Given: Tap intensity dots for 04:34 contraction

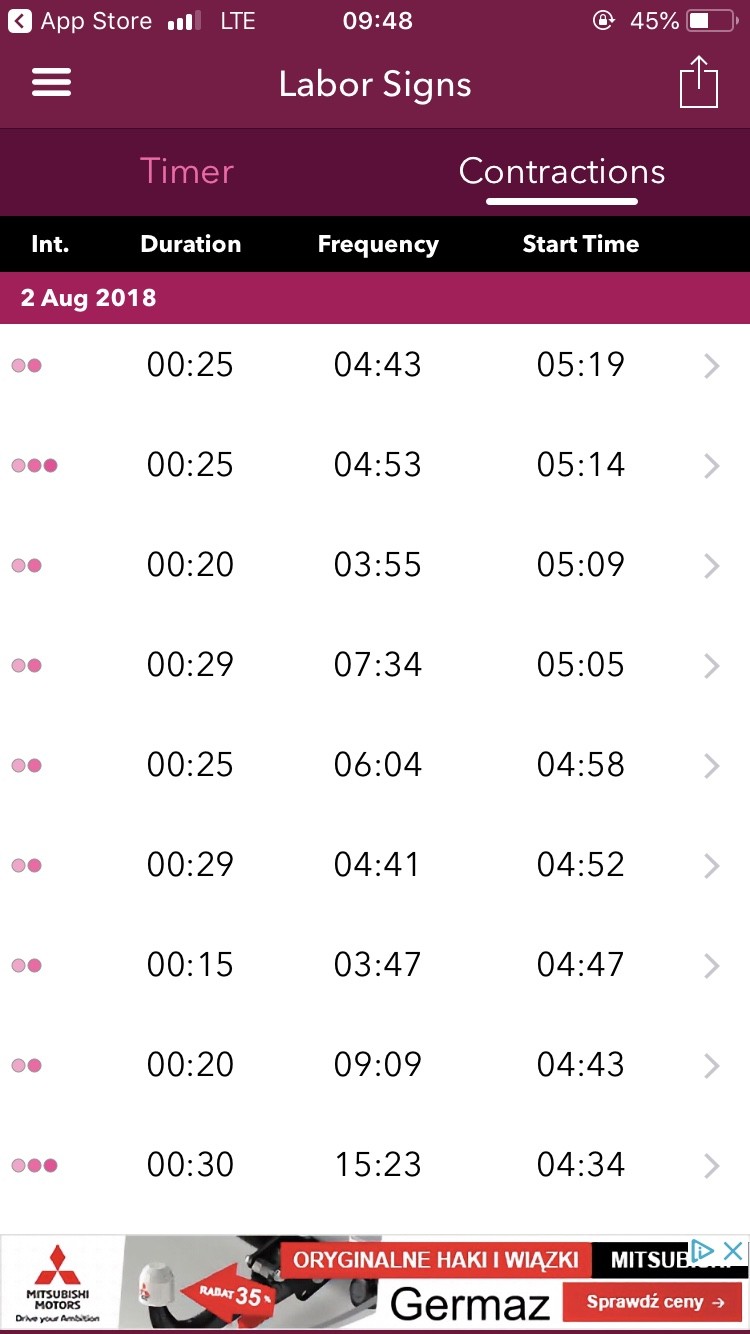Looking at the screenshot, I should [x=34, y=1165].
